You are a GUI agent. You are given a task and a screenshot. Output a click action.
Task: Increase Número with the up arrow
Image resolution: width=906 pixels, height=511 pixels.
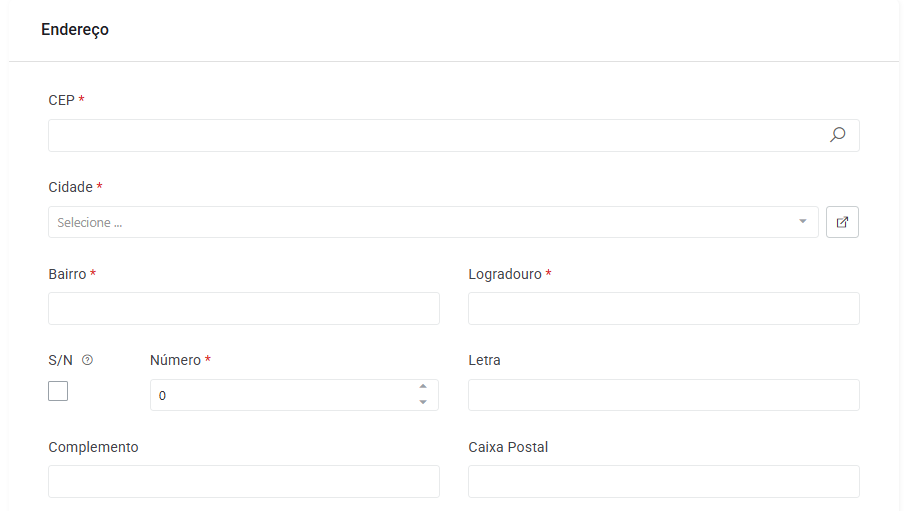pyautogui.click(x=423, y=386)
